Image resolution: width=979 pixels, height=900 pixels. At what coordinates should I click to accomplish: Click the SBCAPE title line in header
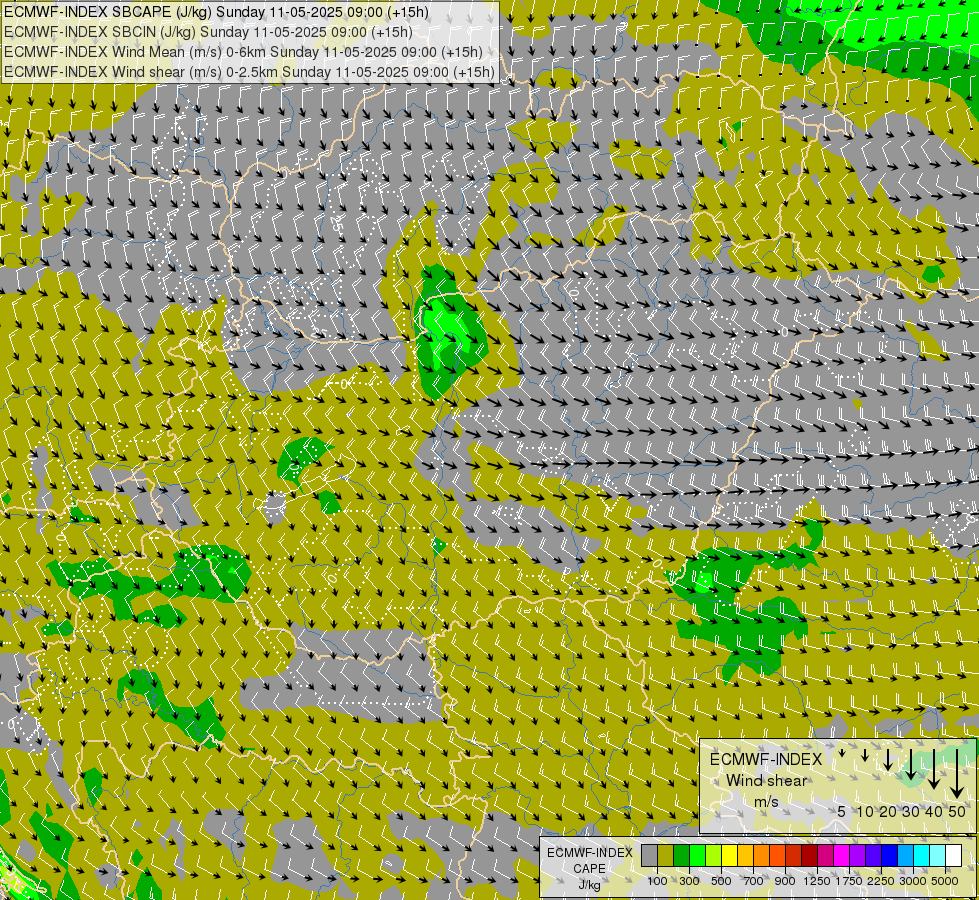pyautogui.click(x=216, y=12)
